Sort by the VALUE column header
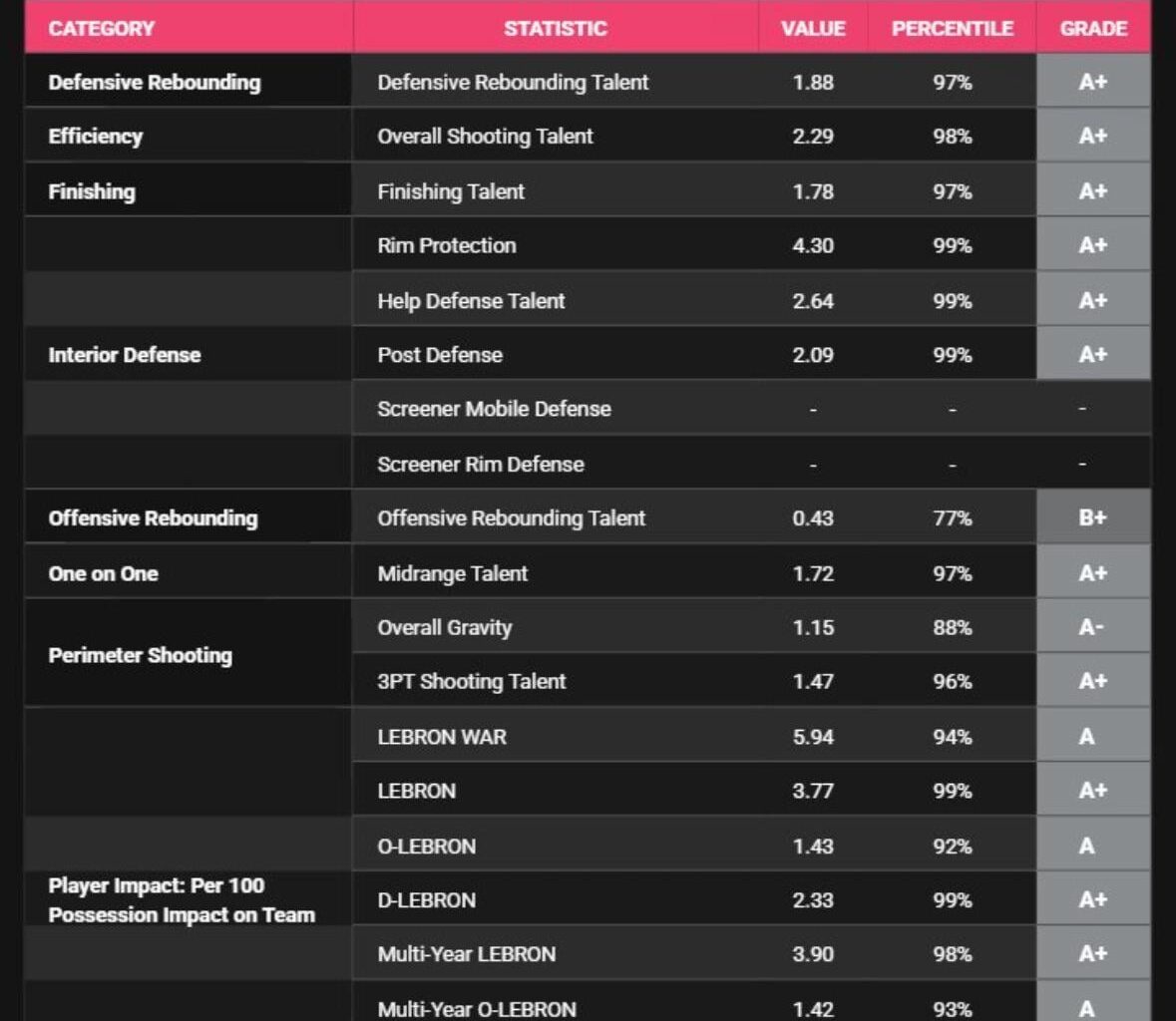This screenshot has height=1021, width=1176. (x=813, y=28)
